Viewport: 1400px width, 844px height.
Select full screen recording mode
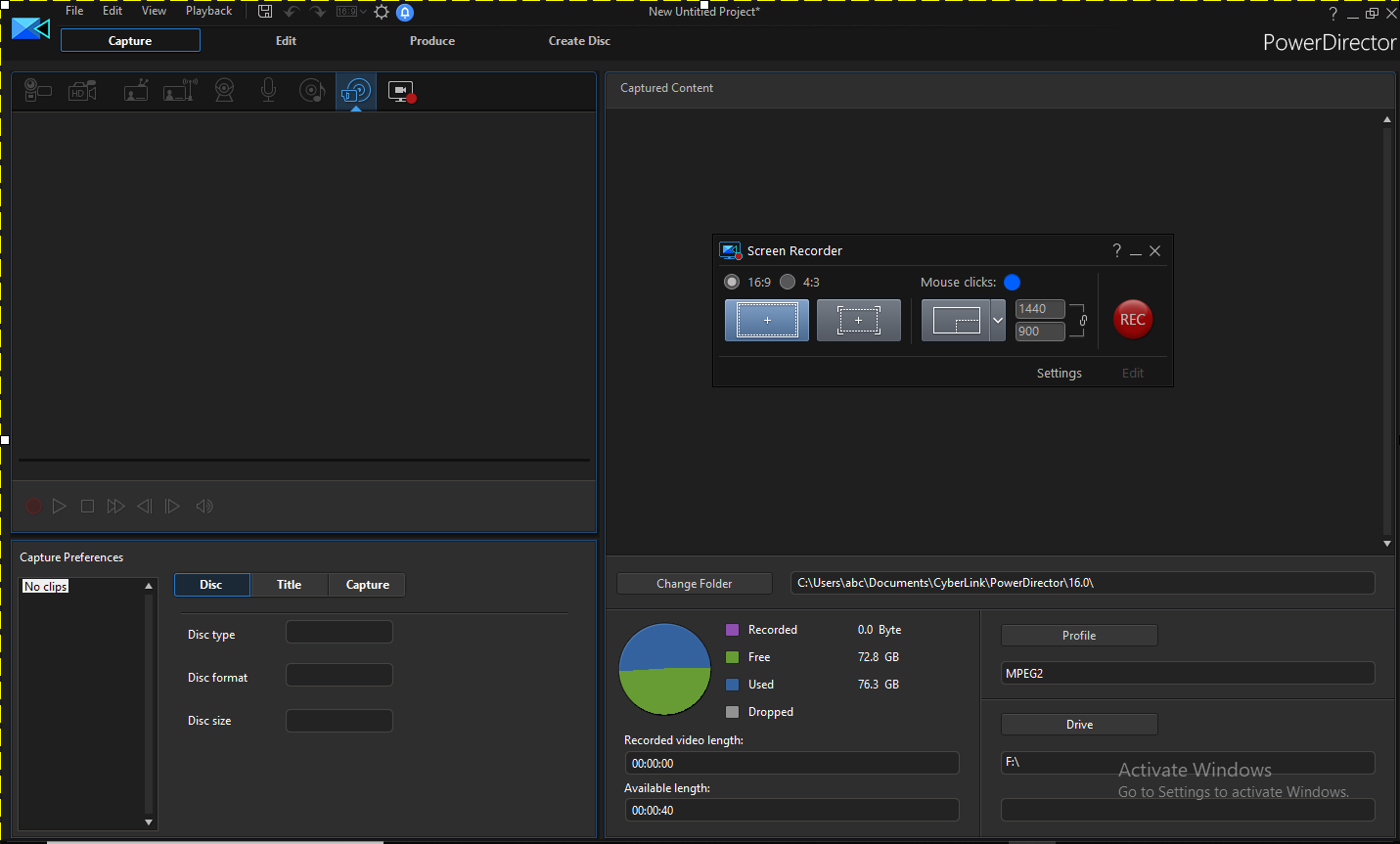(767, 320)
